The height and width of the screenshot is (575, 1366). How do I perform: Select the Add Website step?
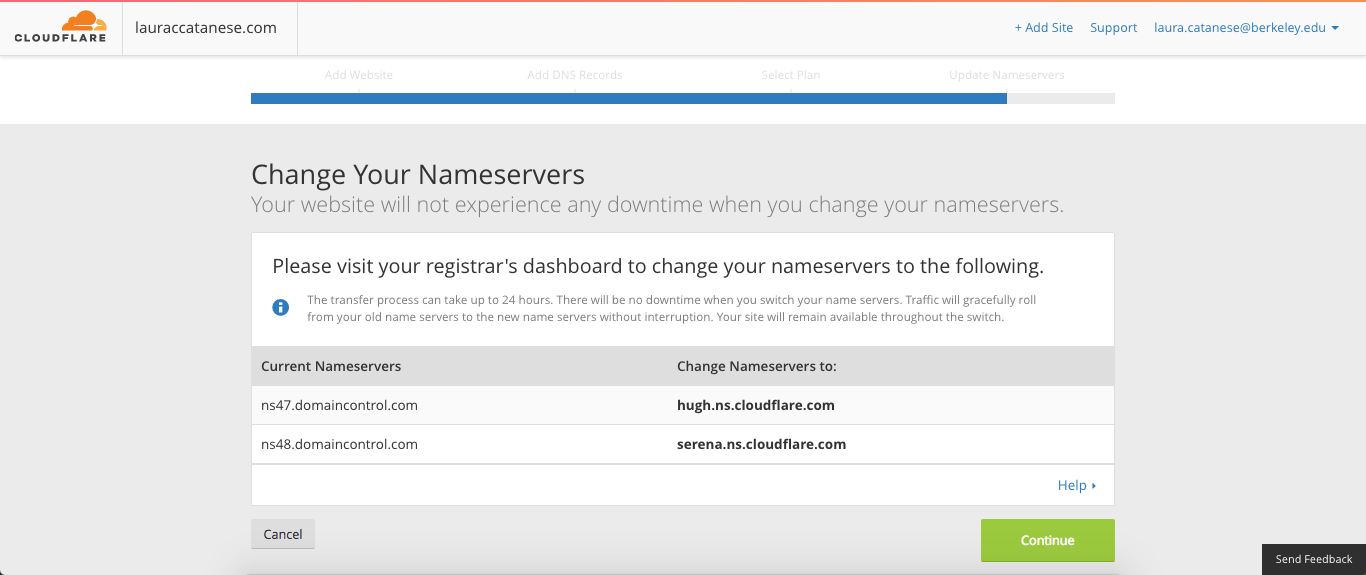tap(359, 75)
